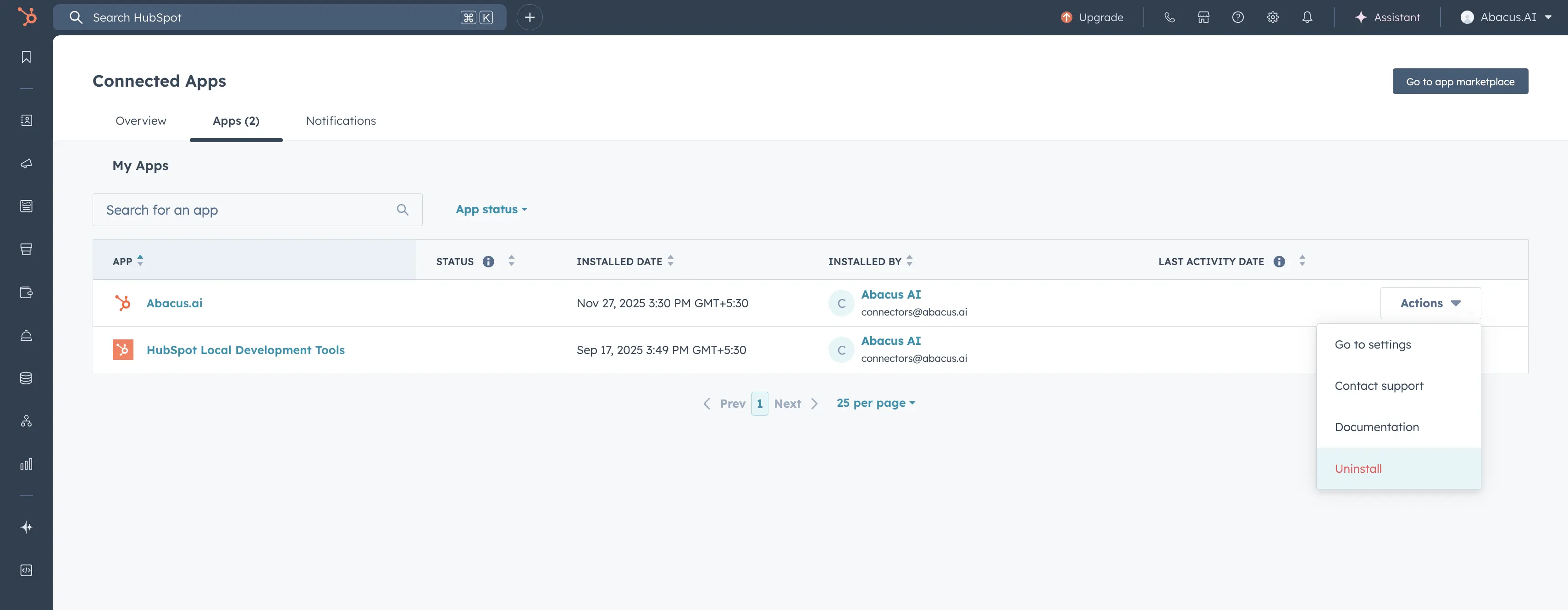Expand the Abacus.AI account menu
This screenshot has height=610, width=1568.
(1506, 17)
